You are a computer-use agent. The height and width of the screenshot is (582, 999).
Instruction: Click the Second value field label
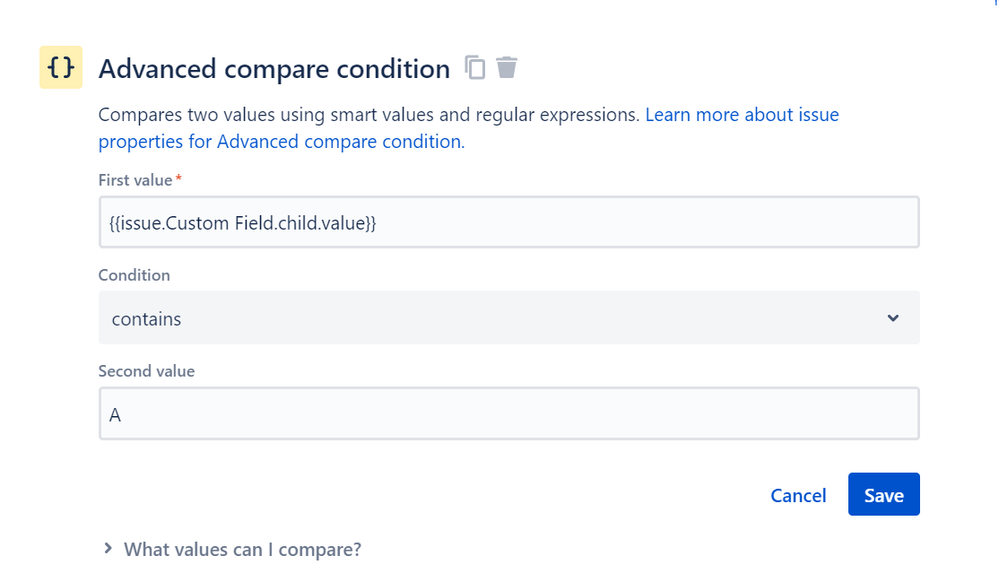pos(146,371)
